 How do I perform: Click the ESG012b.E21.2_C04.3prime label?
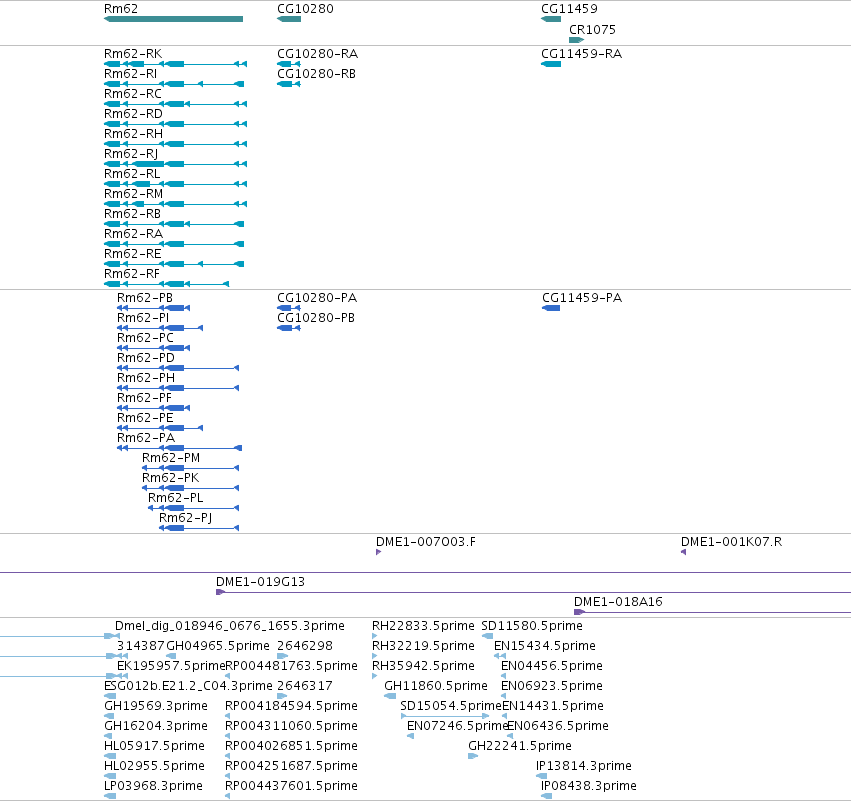tap(188, 686)
